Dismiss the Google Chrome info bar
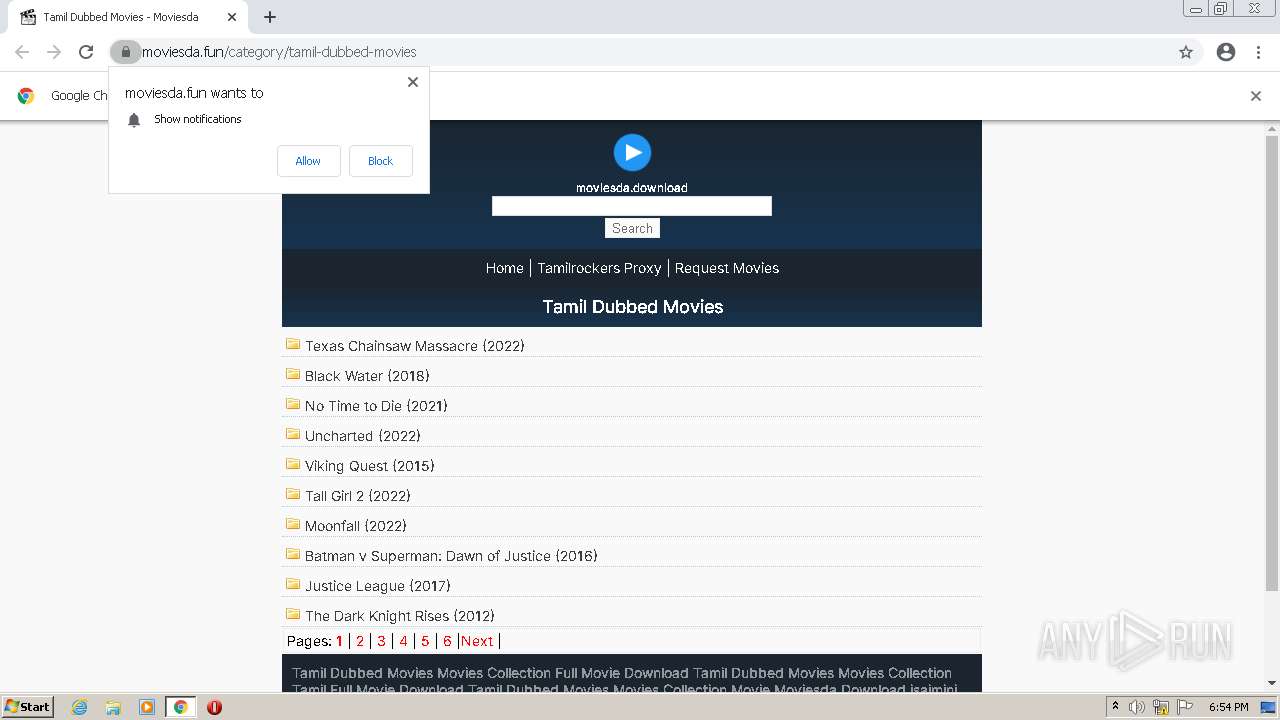The image size is (1280, 720). click(1256, 96)
